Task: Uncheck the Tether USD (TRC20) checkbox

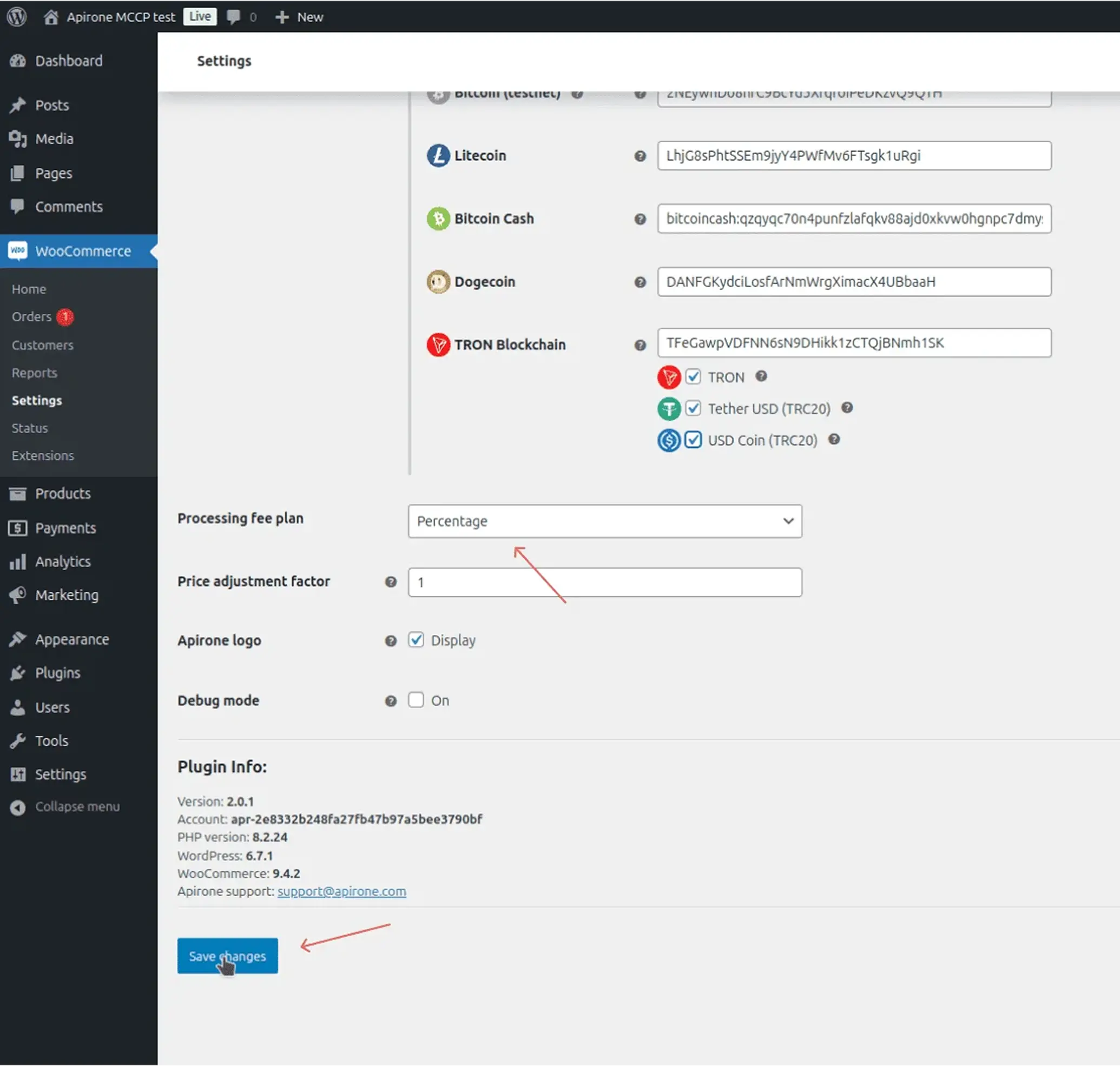Action: 693,408
